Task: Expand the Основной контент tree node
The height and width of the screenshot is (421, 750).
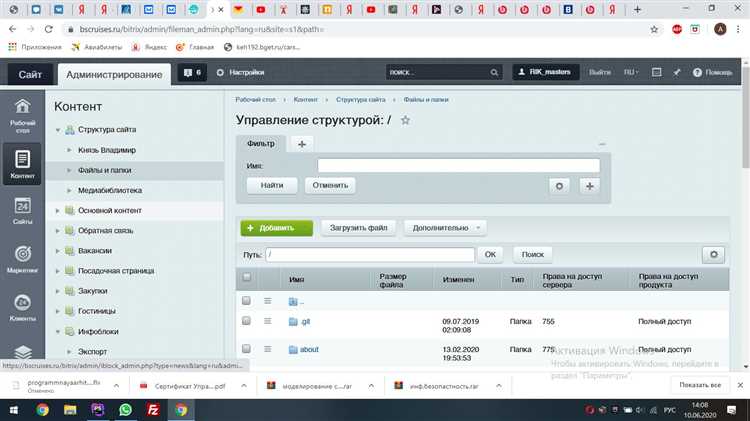Action: pyautogui.click(x=57, y=210)
